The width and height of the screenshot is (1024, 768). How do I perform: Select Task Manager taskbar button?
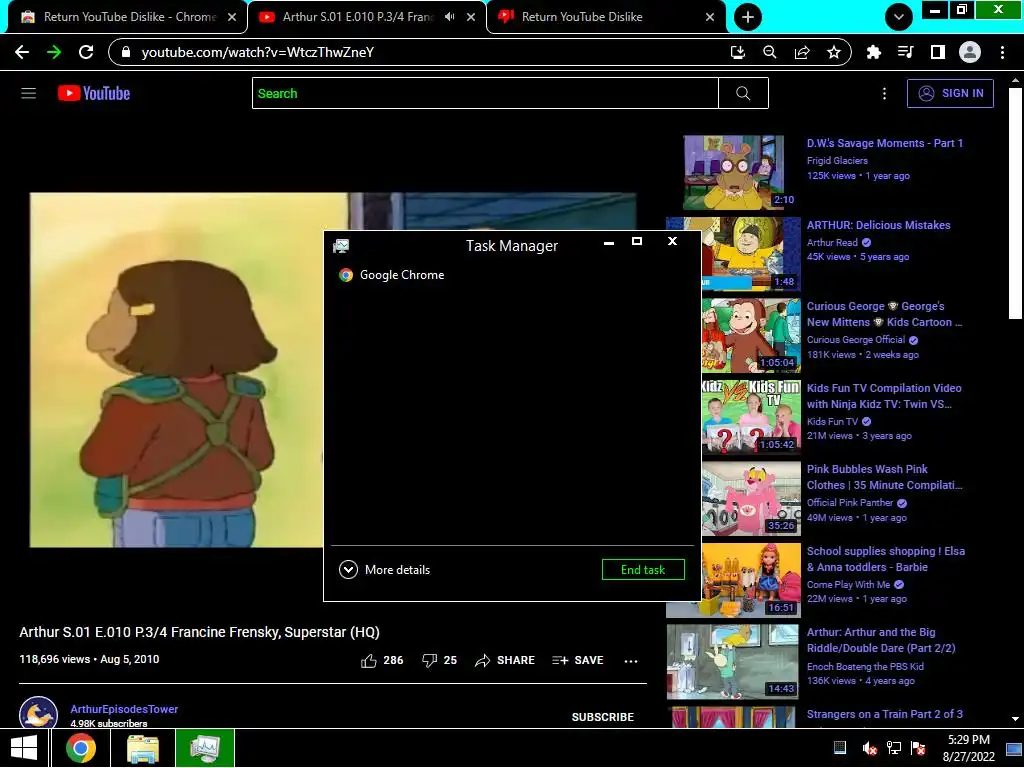(205, 748)
